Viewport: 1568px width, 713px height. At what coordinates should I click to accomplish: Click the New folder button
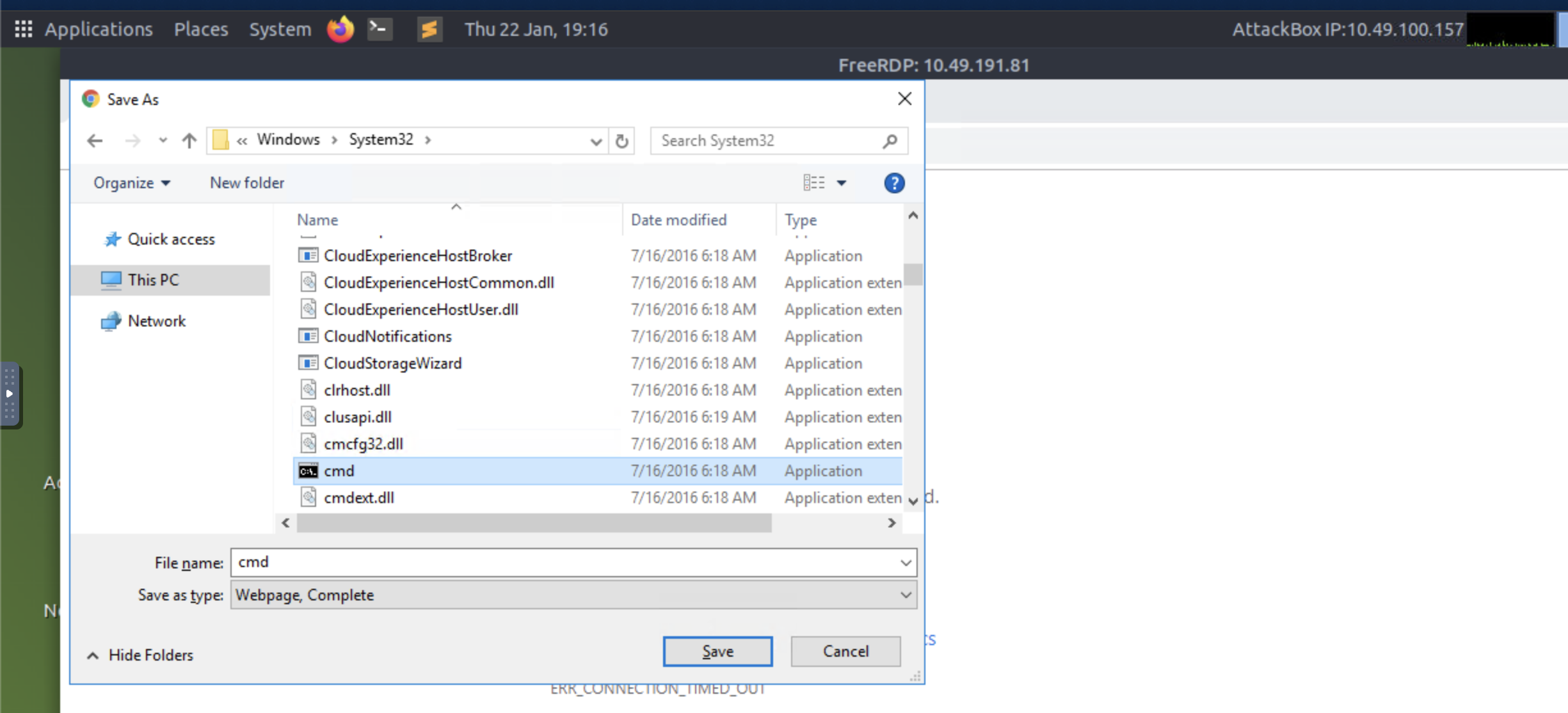(246, 183)
